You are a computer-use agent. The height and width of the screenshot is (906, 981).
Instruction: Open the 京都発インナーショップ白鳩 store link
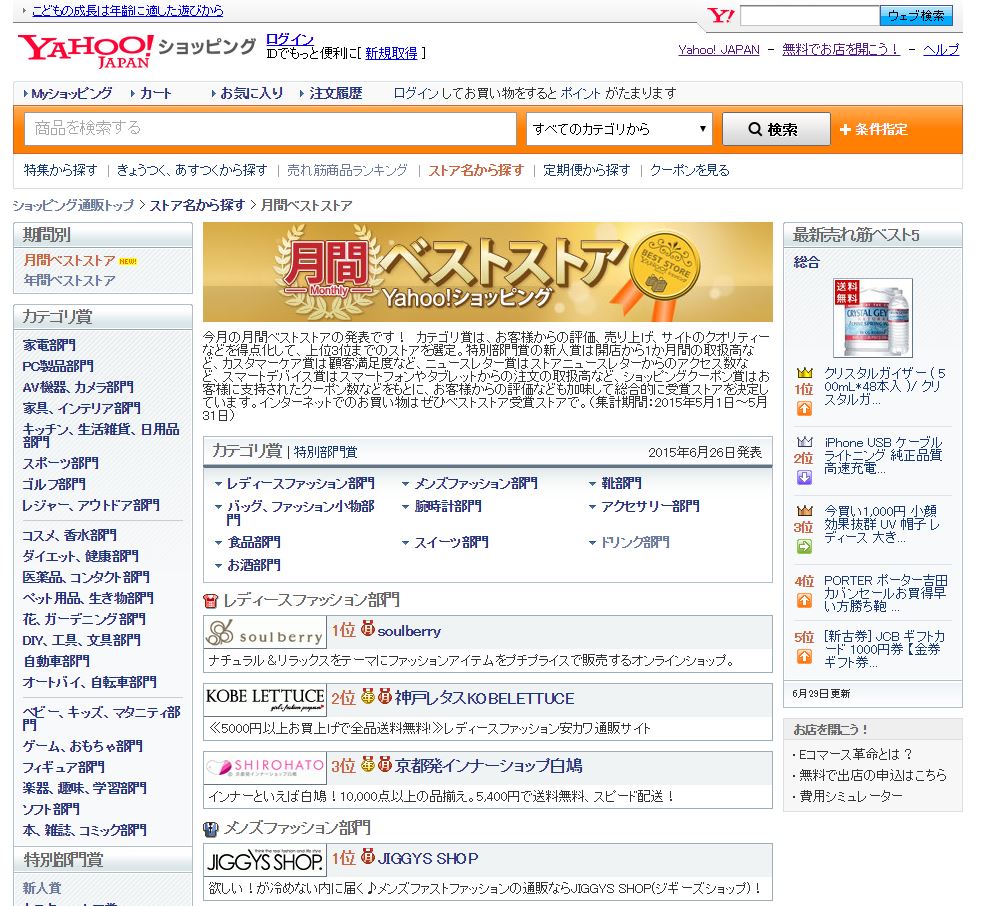pyautogui.click(x=488, y=766)
